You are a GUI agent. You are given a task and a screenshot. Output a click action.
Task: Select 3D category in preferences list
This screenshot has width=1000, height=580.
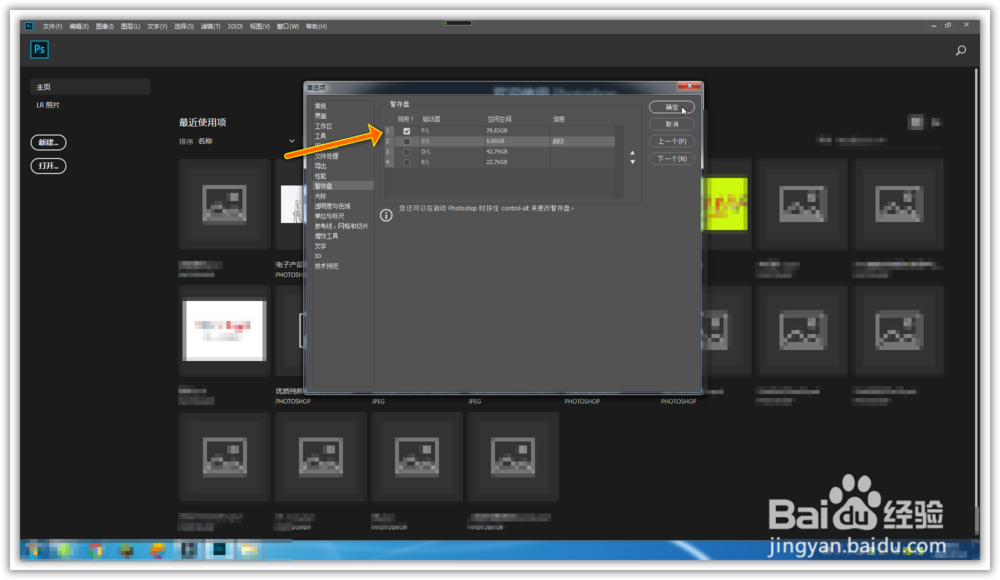pyautogui.click(x=318, y=256)
